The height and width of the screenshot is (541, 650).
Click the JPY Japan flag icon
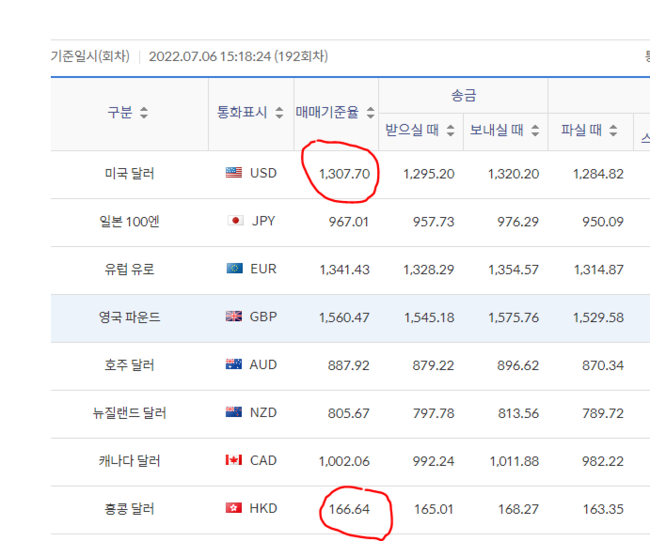coord(236,221)
